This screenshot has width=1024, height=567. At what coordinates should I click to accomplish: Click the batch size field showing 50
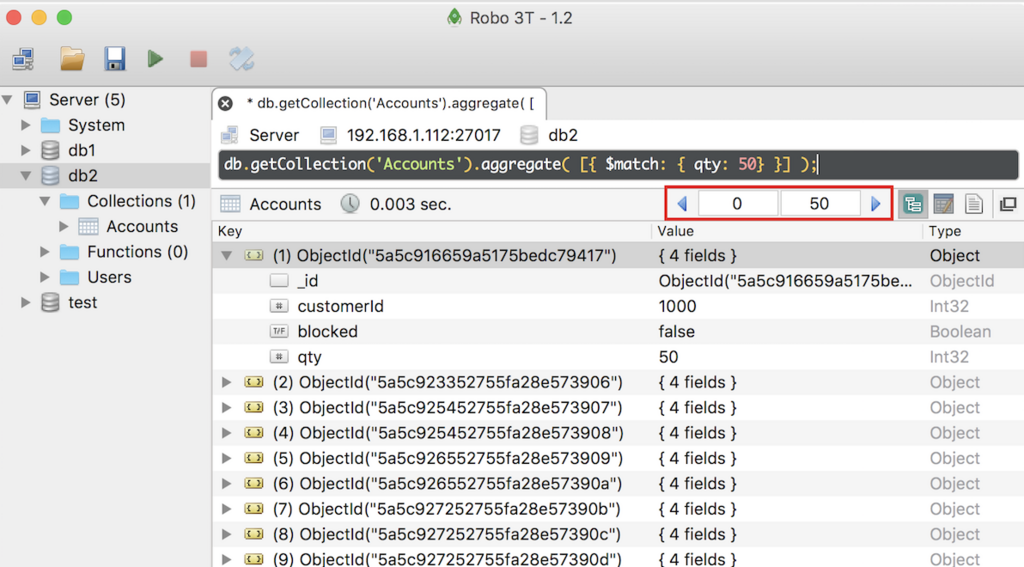pos(820,204)
